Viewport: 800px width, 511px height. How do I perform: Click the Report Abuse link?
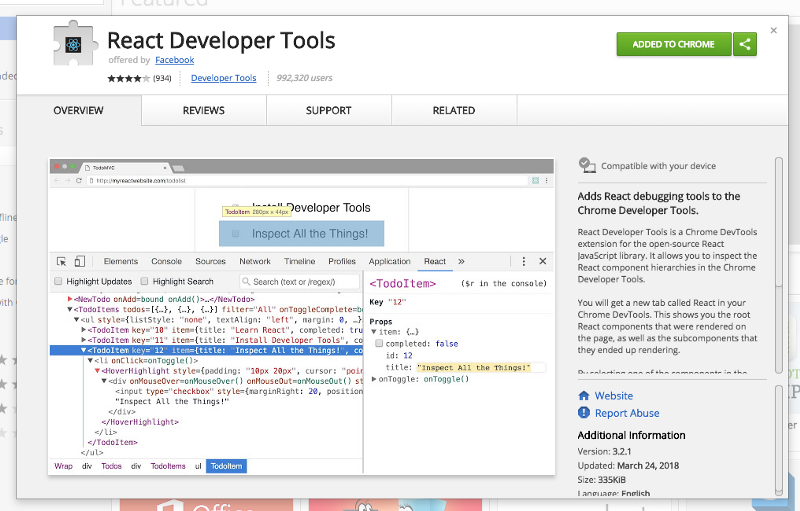tap(627, 413)
